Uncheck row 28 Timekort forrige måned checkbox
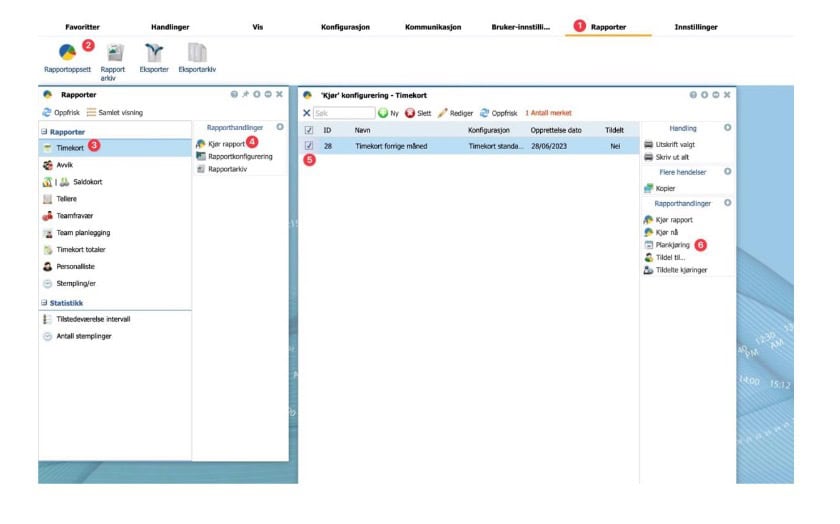This screenshot has width=840, height=524. (309, 146)
